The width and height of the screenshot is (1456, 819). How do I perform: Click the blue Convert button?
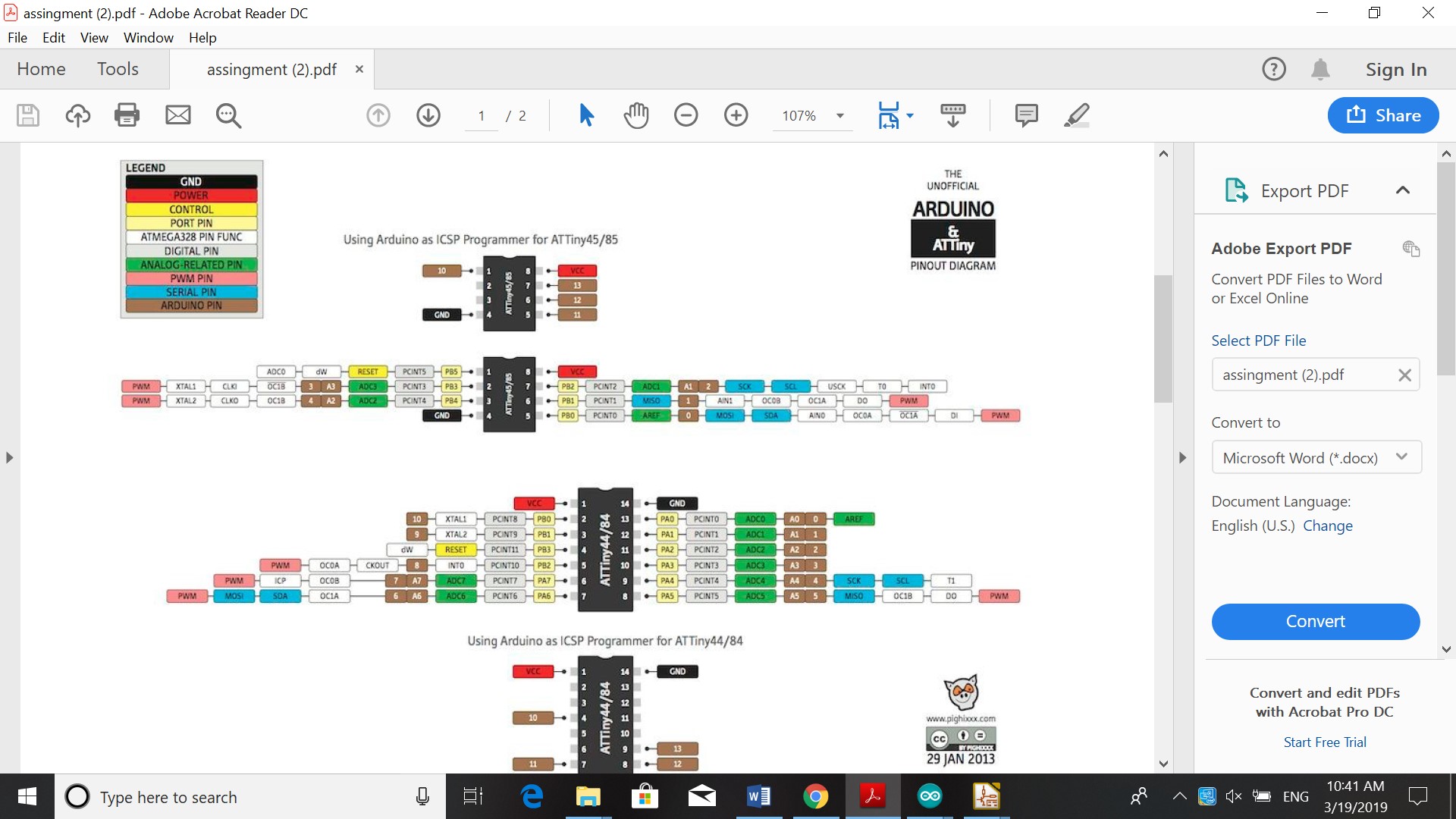click(1315, 621)
